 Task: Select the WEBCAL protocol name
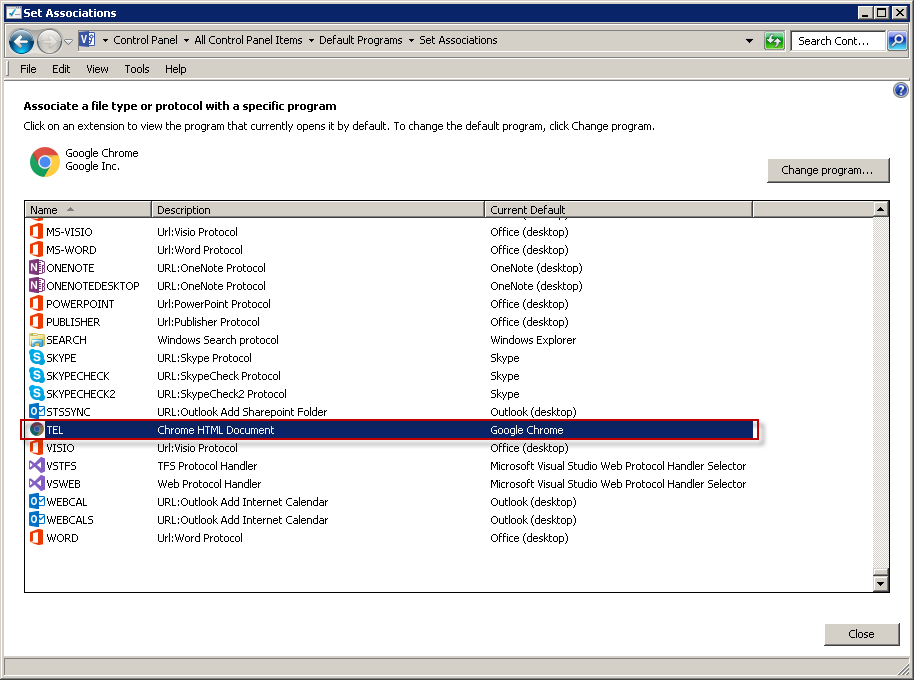point(67,502)
